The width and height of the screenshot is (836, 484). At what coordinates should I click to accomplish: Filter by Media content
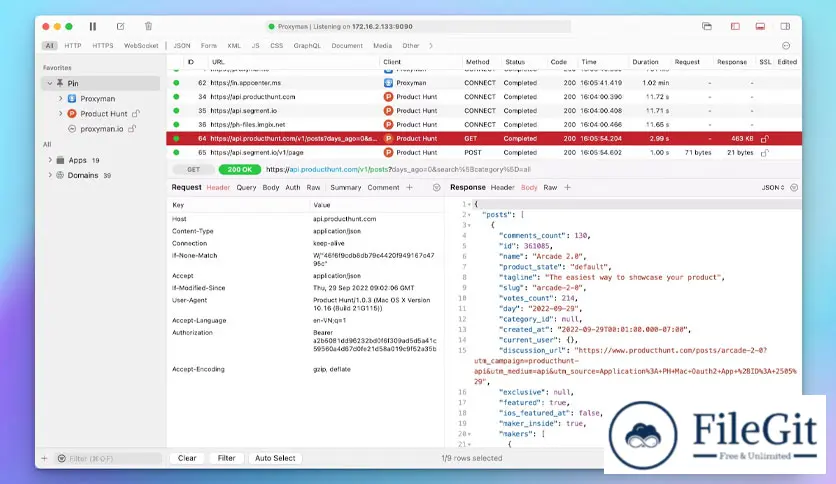[382, 46]
